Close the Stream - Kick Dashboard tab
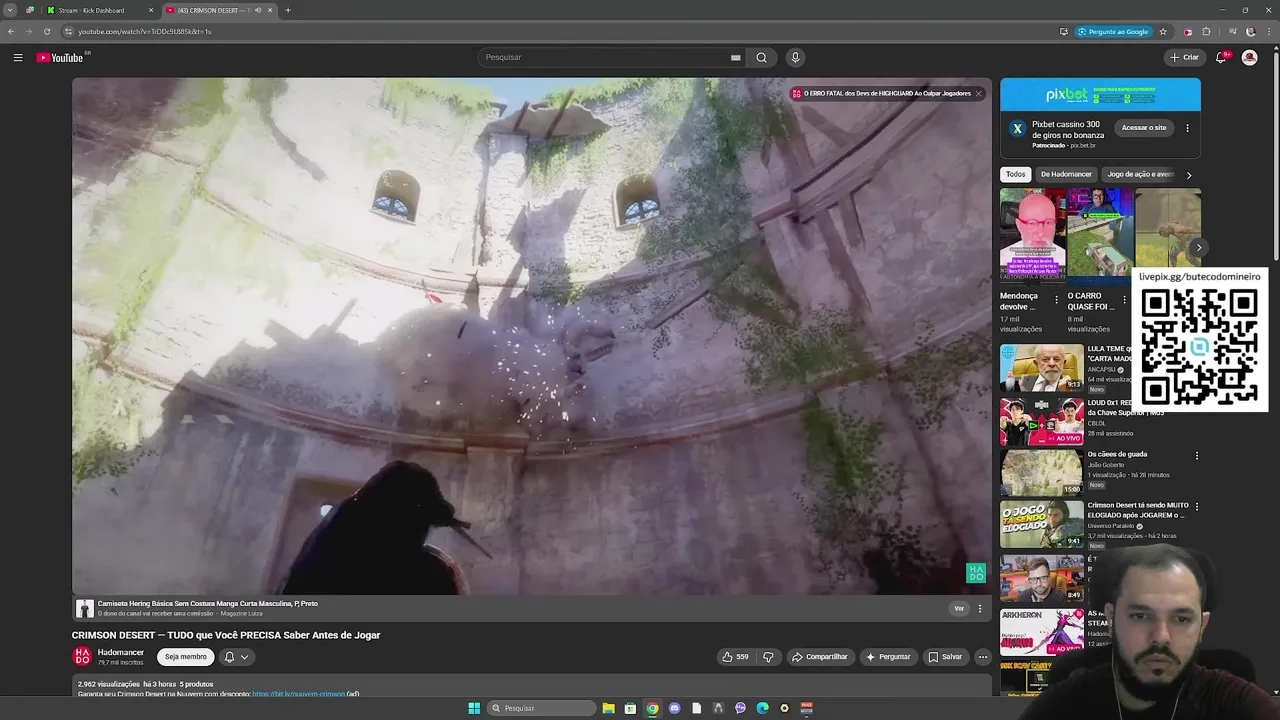Screen dimensions: 1280x720 (151, 10)
